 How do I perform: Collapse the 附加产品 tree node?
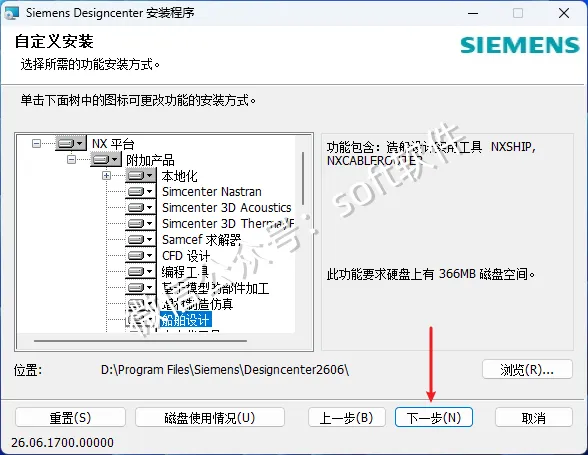tap(71, 159)
